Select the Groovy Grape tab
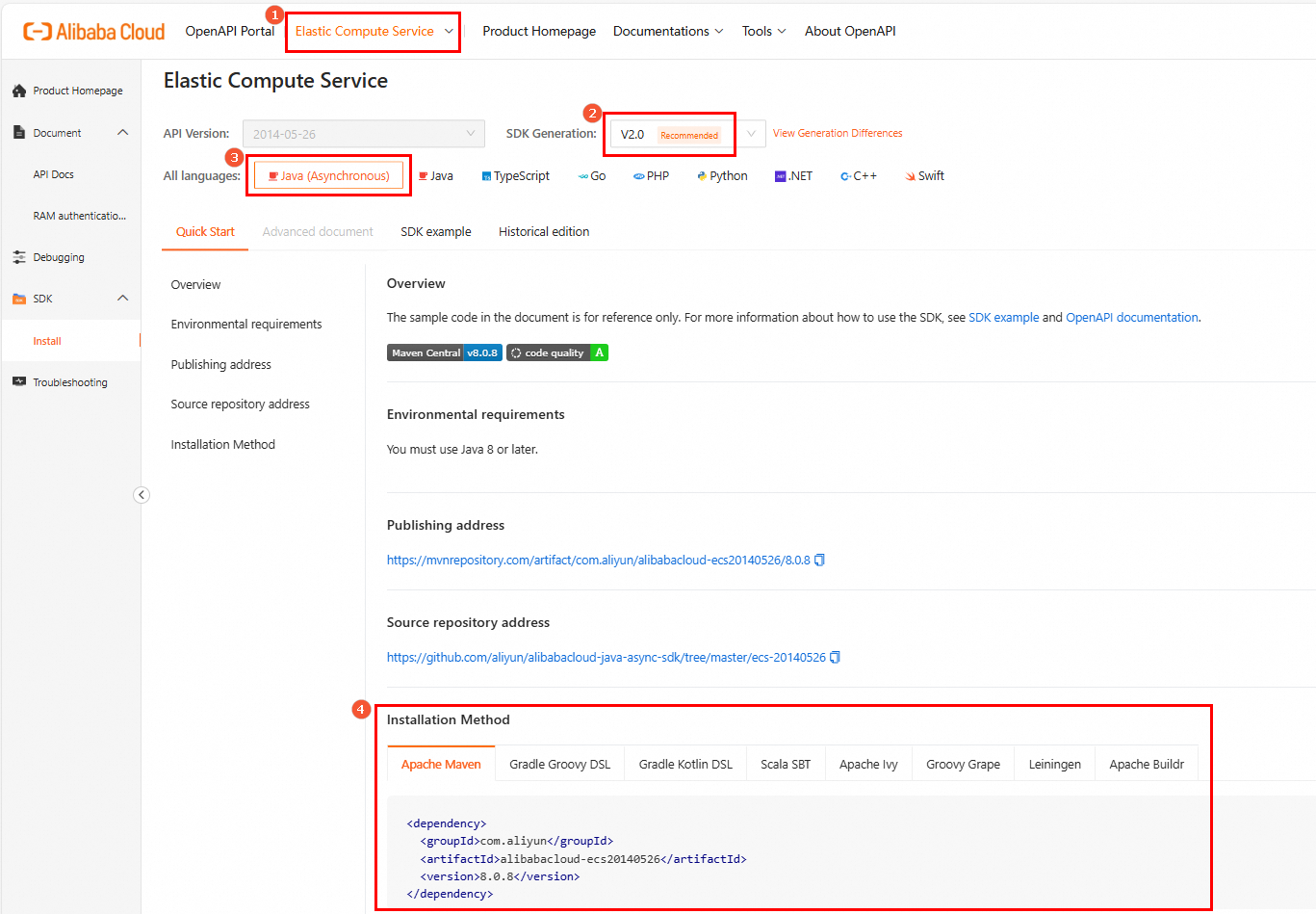 coord(963,764)
